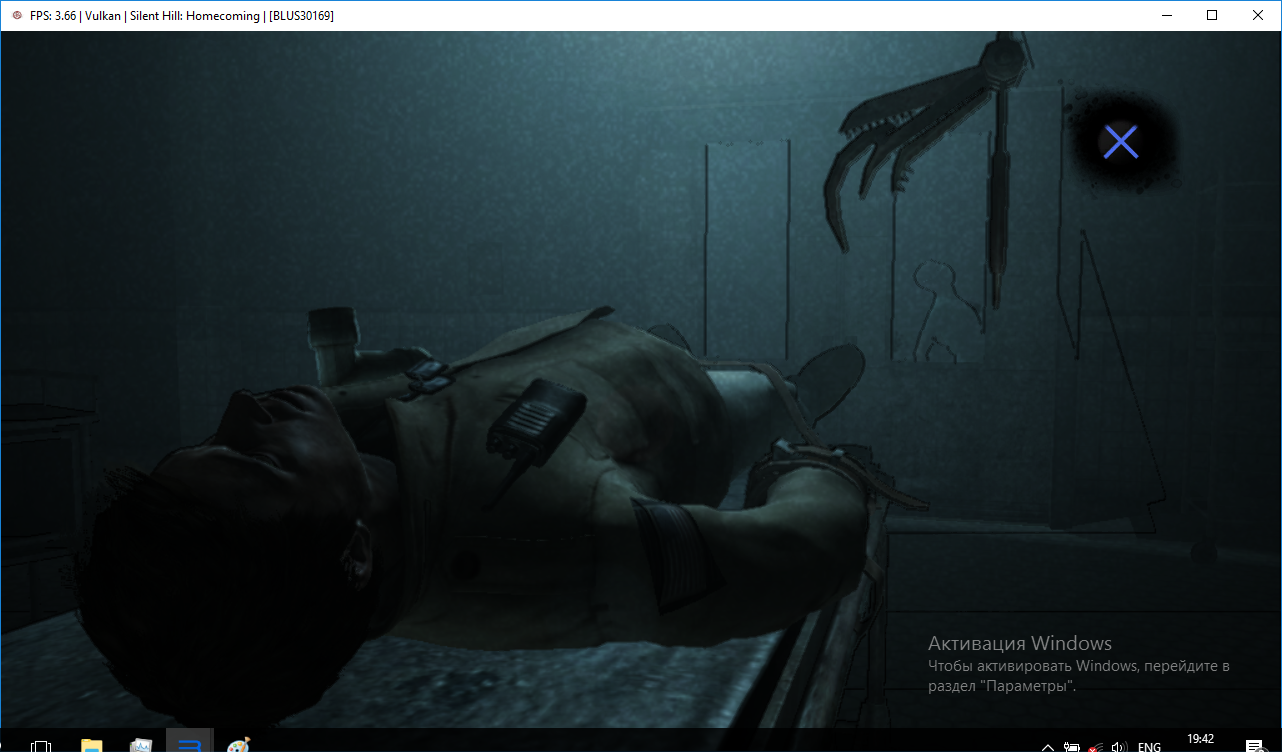Open the notification action center
Viewport: 1282px width, 752px height.
1254,746
